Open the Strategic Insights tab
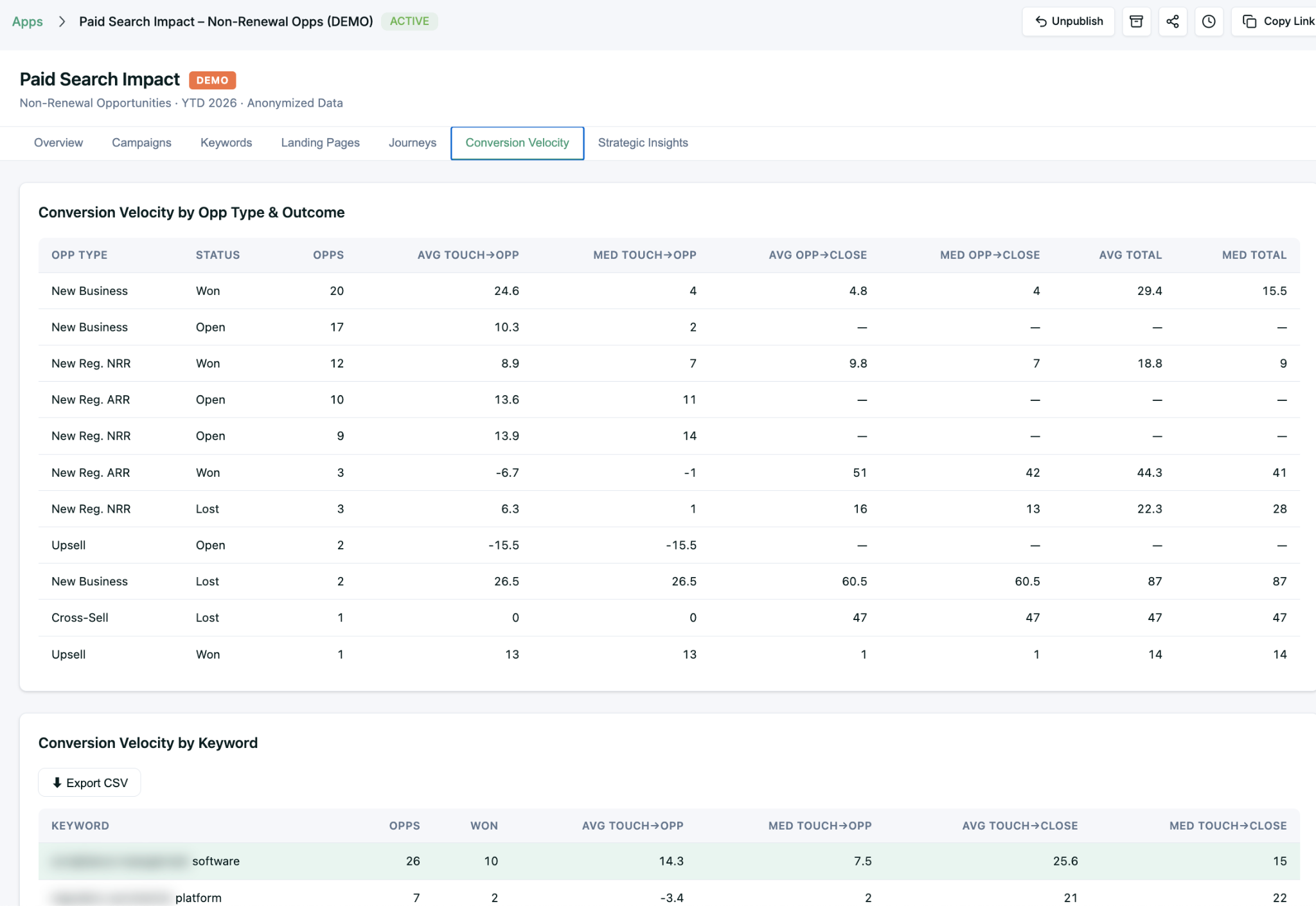1316x906 pixels. [643, 143]
